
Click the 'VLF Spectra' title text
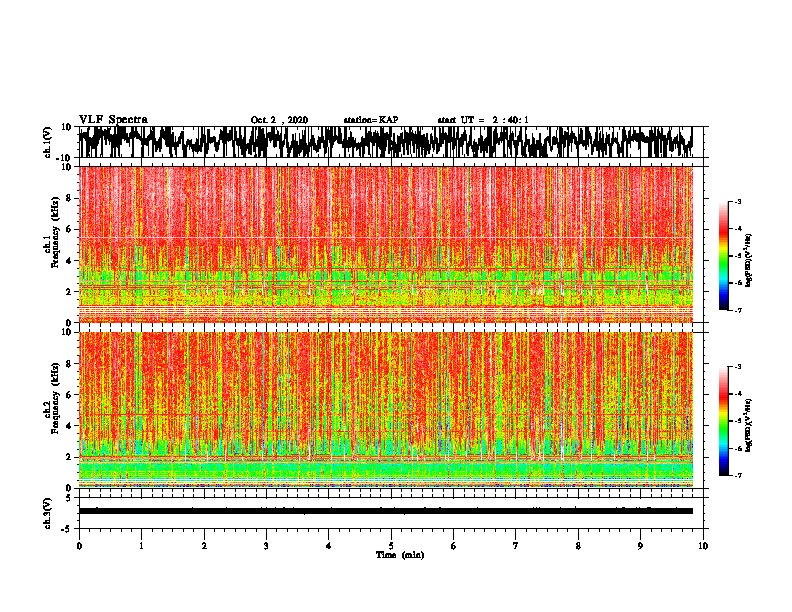[x=113, y=120]
